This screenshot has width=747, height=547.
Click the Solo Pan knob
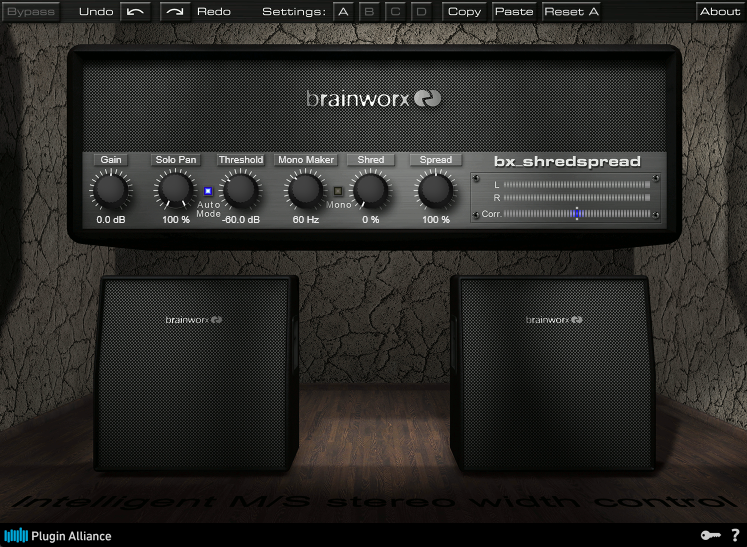pos(175,190)
